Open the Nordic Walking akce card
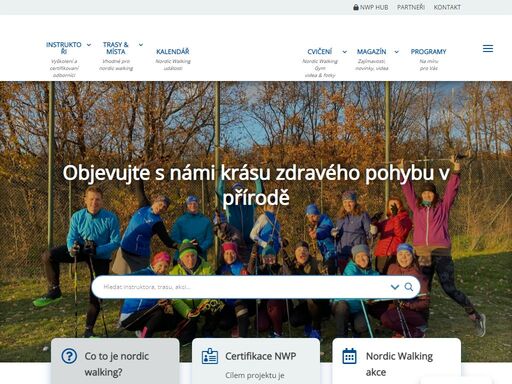 397,361
